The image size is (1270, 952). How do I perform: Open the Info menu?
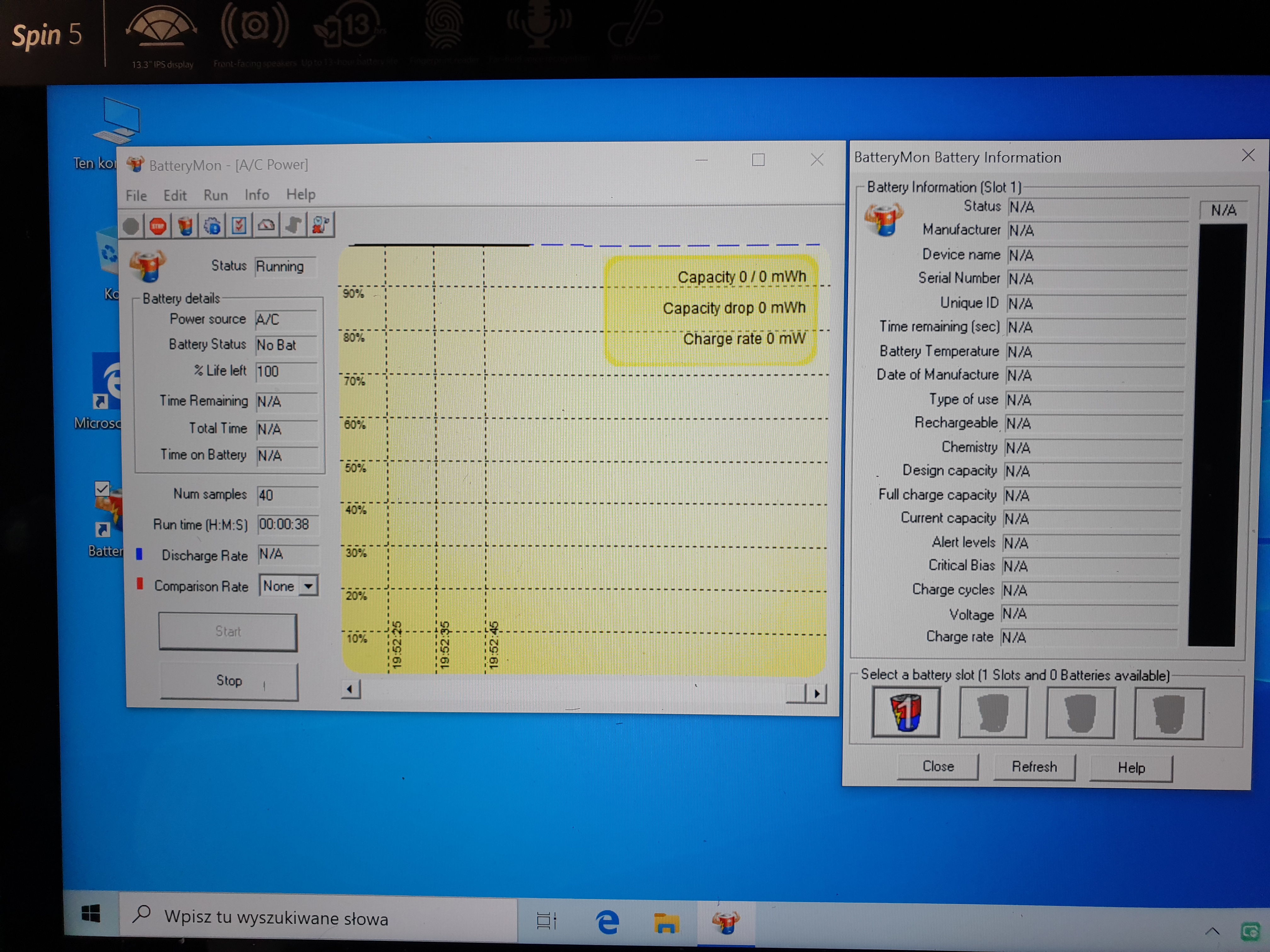[257, 195]
